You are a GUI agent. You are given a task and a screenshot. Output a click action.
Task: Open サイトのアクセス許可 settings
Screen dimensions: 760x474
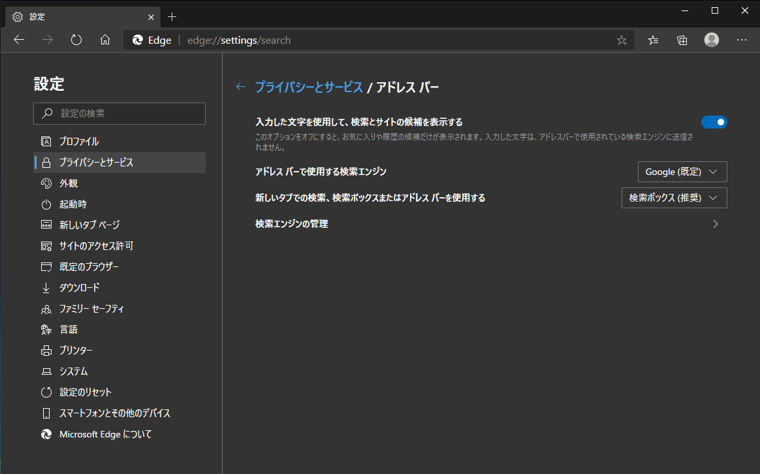pos(119,246)
